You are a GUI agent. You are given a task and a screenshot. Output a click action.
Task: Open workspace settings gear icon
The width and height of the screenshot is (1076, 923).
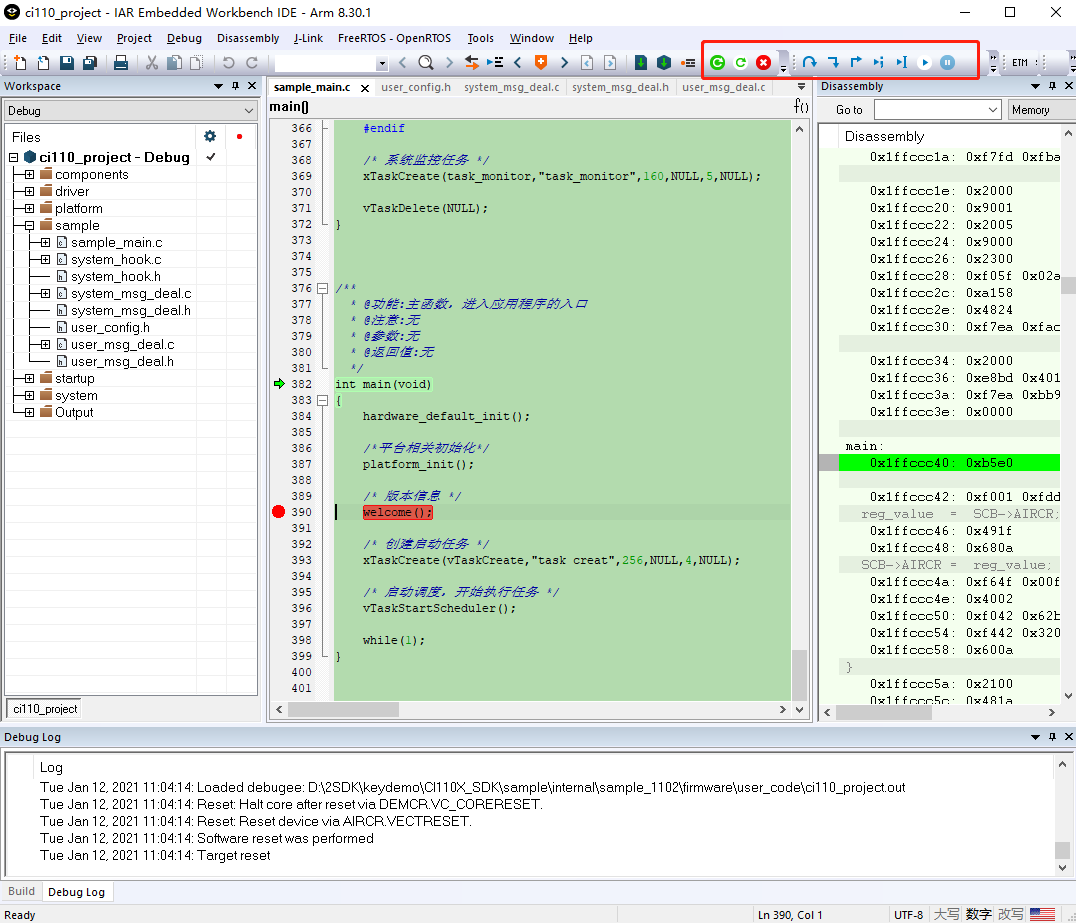click(x=210, y=137)
